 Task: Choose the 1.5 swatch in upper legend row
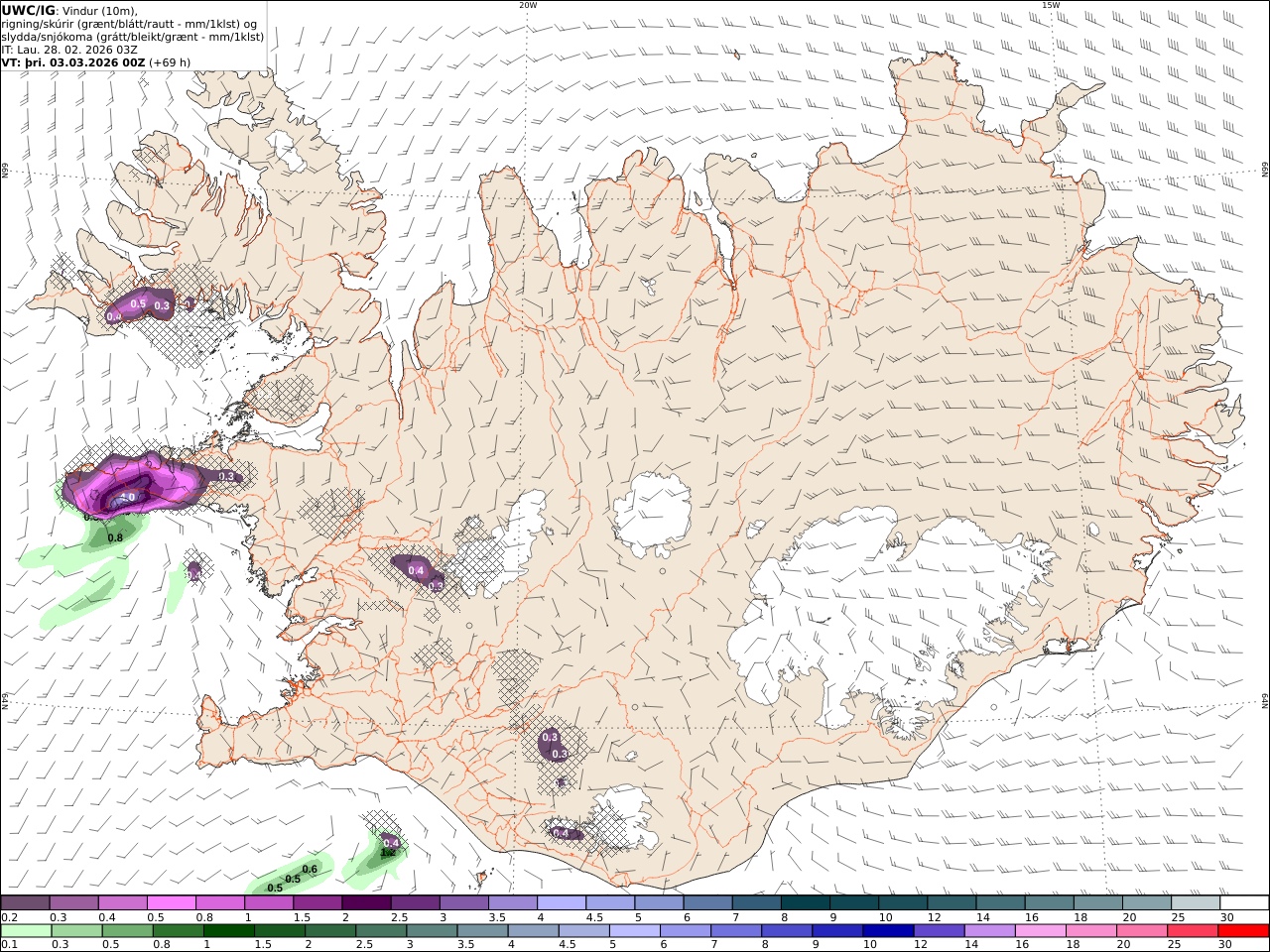tap(317, 902)
